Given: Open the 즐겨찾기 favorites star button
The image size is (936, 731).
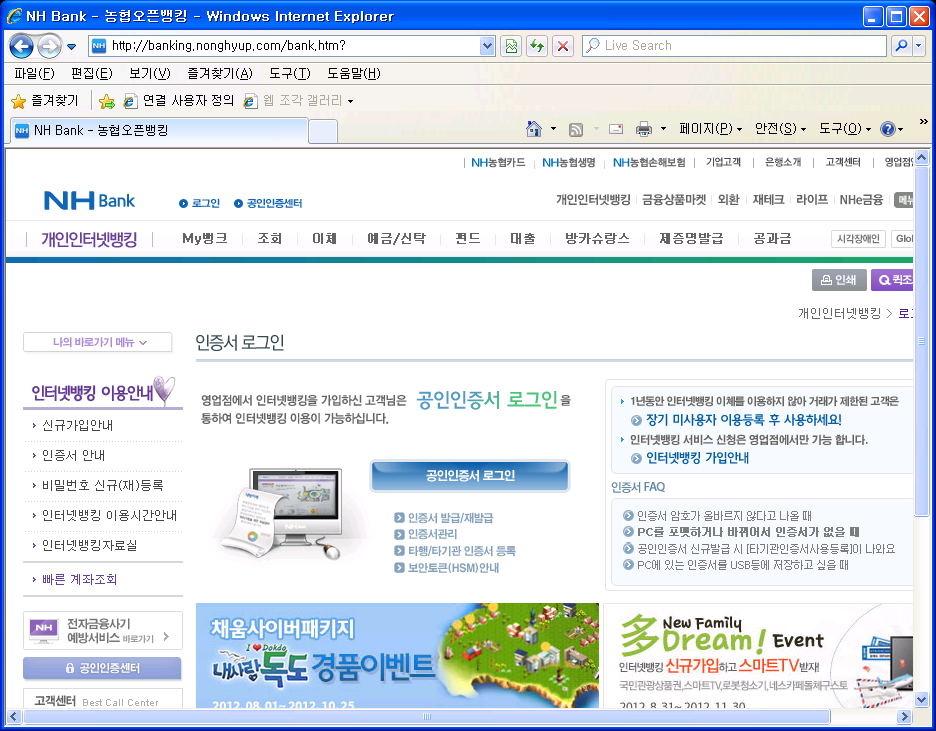Looking at the screenshot, I should click(45, 101).
